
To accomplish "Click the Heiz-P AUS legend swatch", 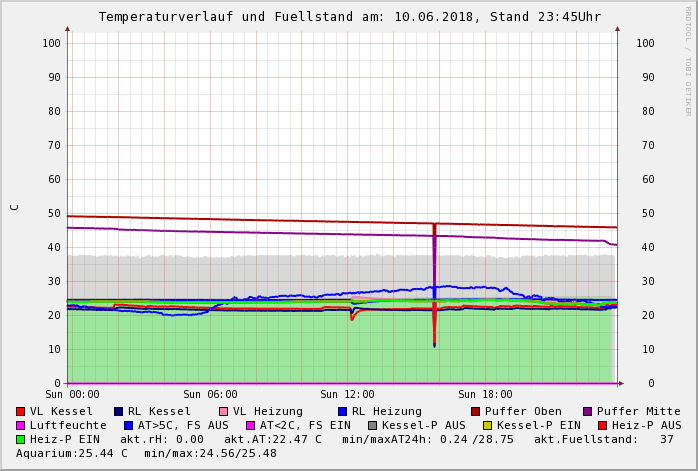I will coord(602,426).
